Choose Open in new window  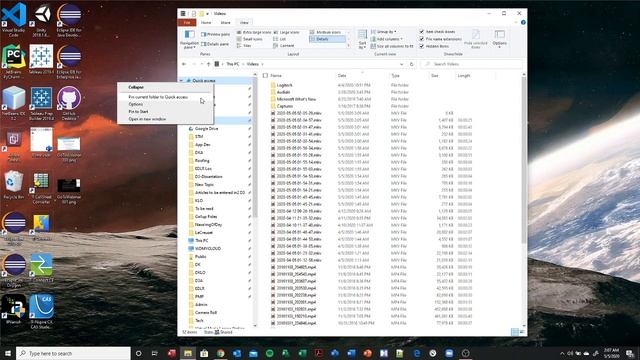tap(165, 119)
